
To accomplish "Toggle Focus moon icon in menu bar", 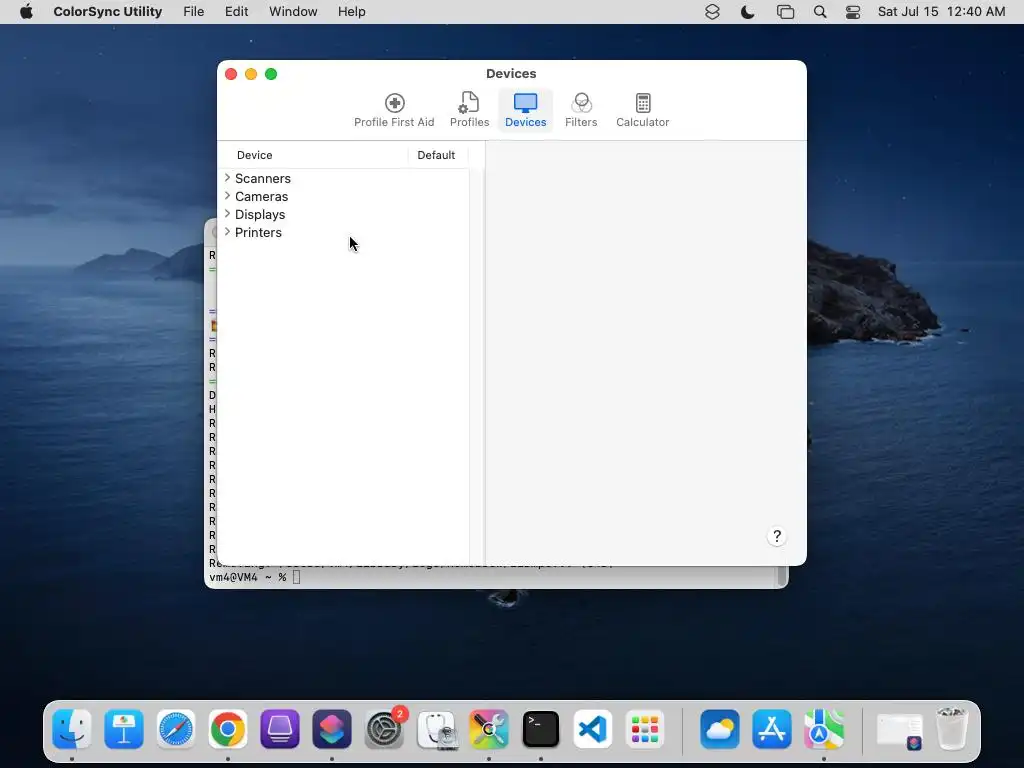I will [747, 12].
